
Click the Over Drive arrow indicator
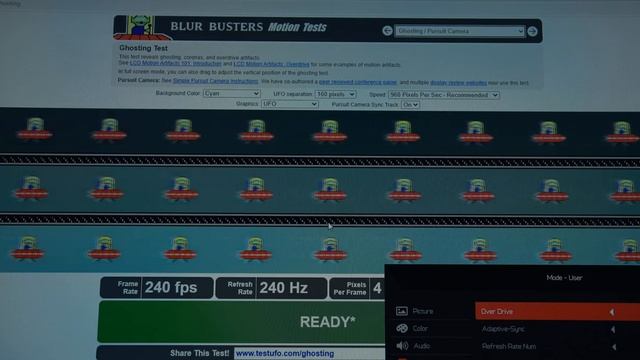(x=612, y=312)
